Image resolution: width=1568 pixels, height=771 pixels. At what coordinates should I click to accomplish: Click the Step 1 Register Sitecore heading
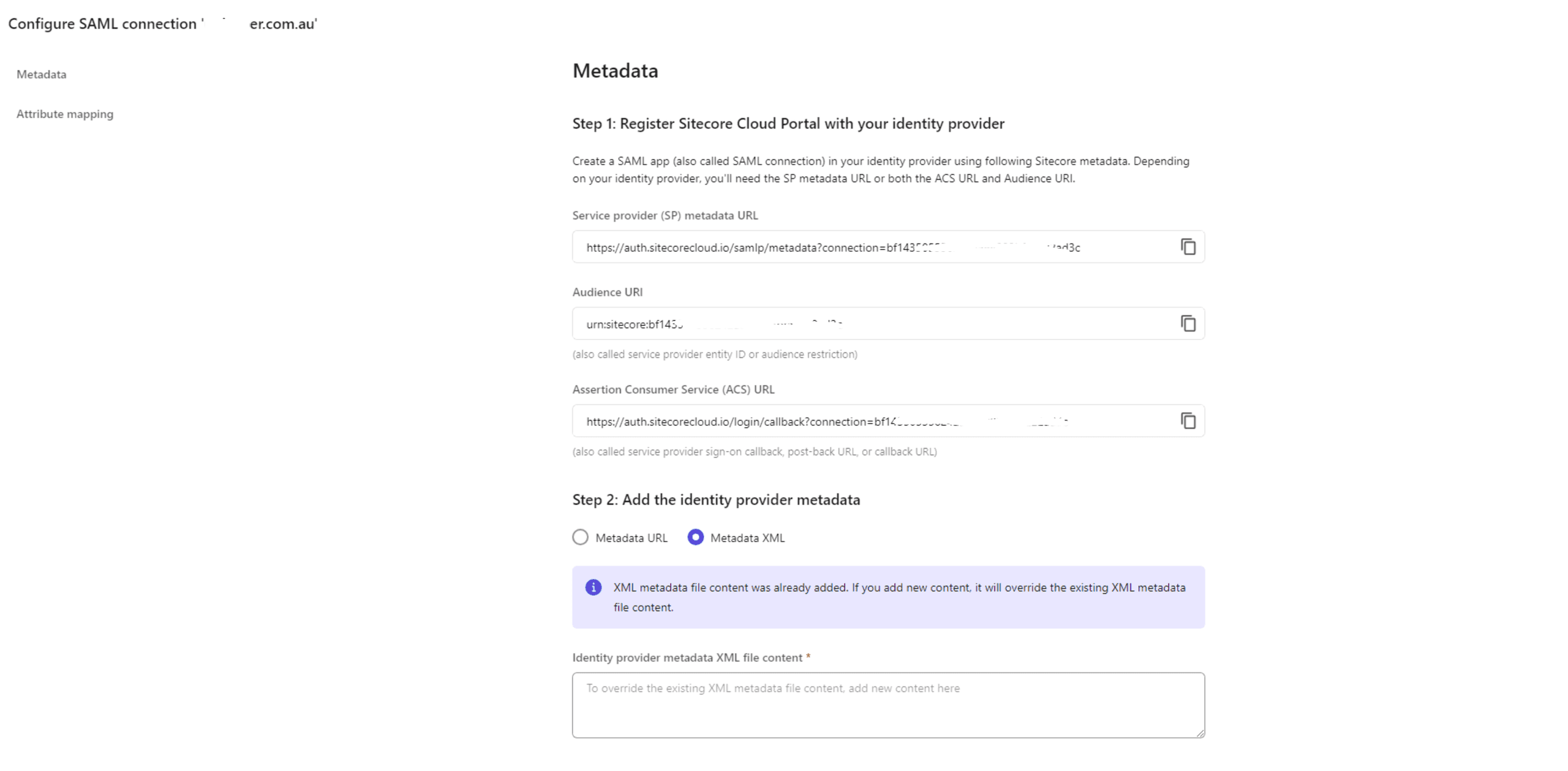point(788,124)
